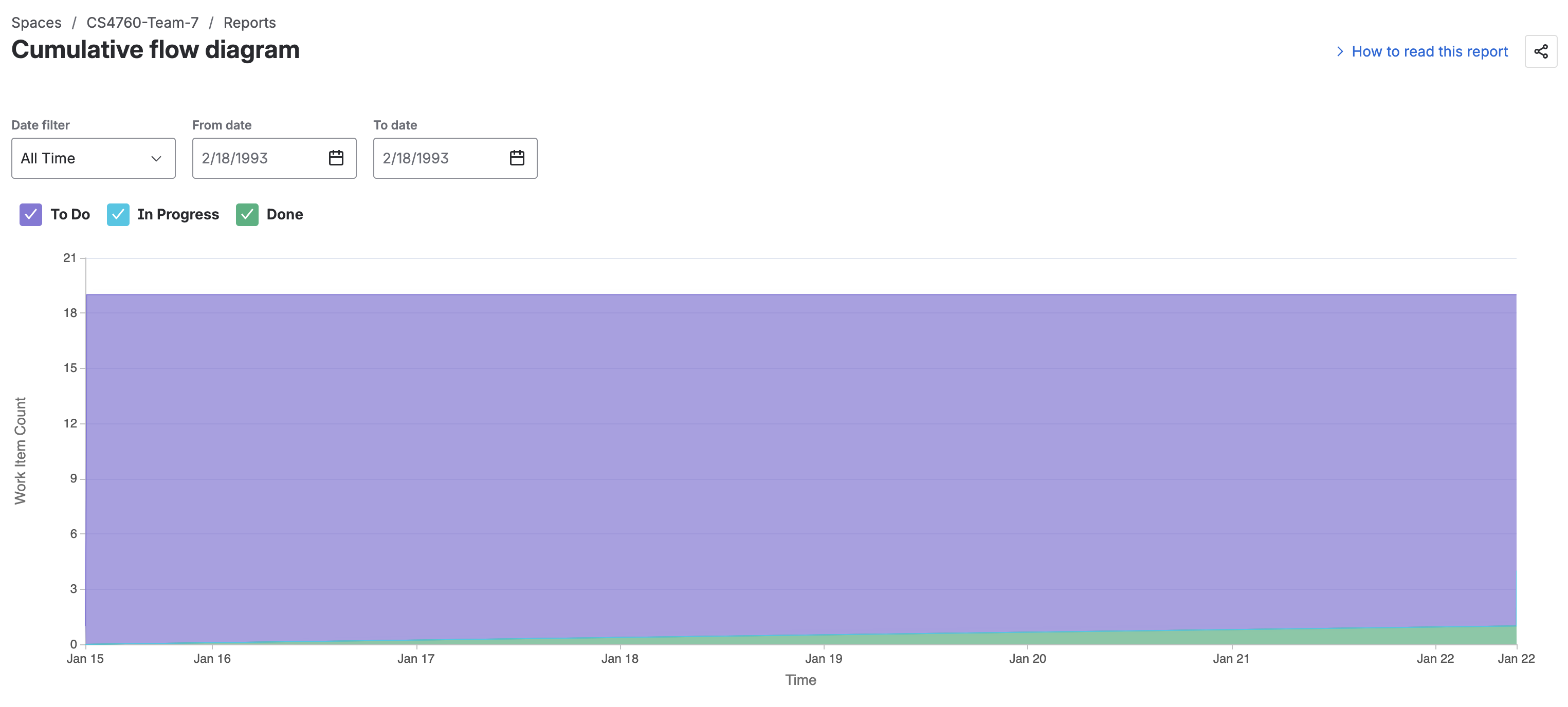Toggle off the Done status filter
Screen dimensions: 1568x707
[x=247, y=214]
